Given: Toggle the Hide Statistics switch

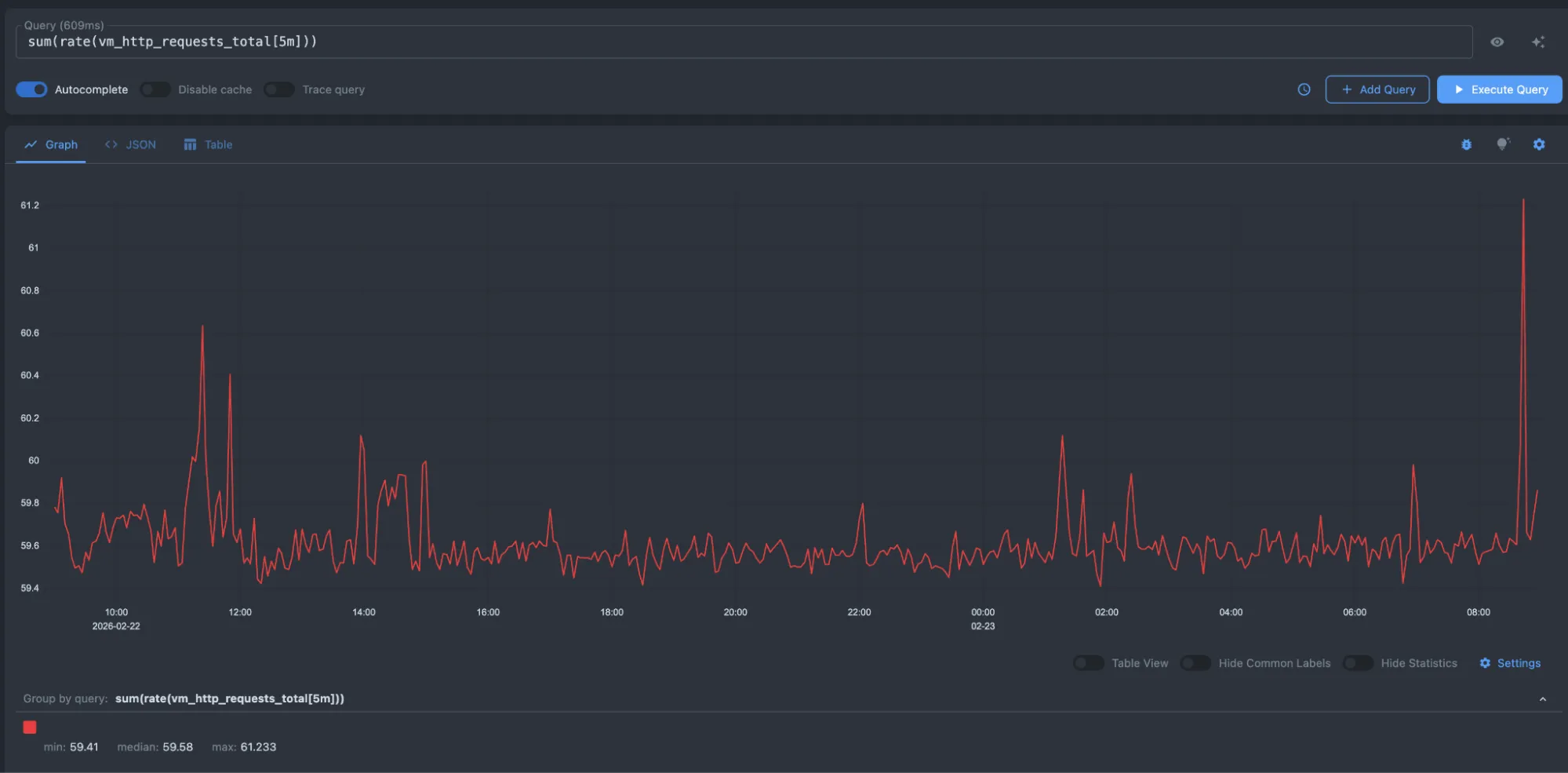Looking at the screenshot, I should (x=1357, y=663).
